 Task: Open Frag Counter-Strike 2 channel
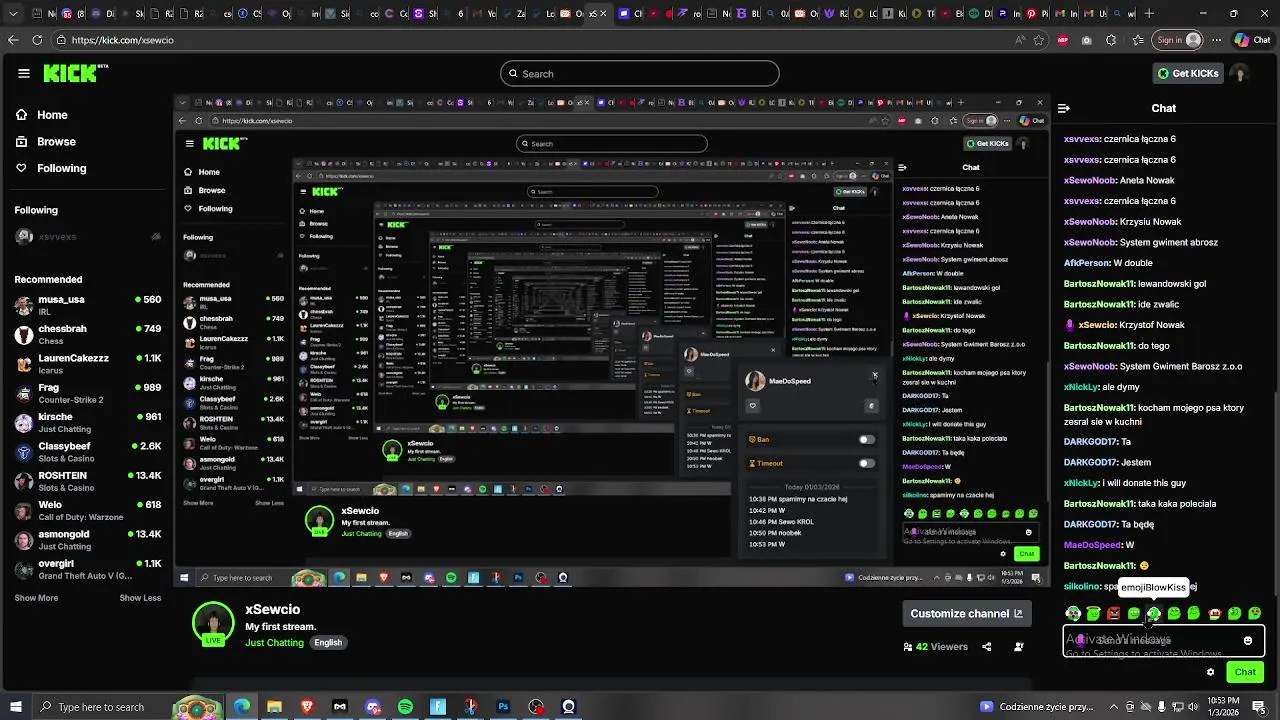coord(87,393)
